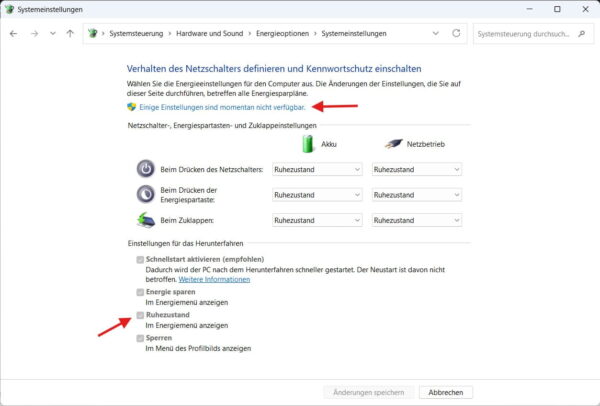Click the 'Netzschalter-, Energiespartasten- und Zuklappeinstellungen' section label
The width and height of the screenshot is (600, 406).
222,126
